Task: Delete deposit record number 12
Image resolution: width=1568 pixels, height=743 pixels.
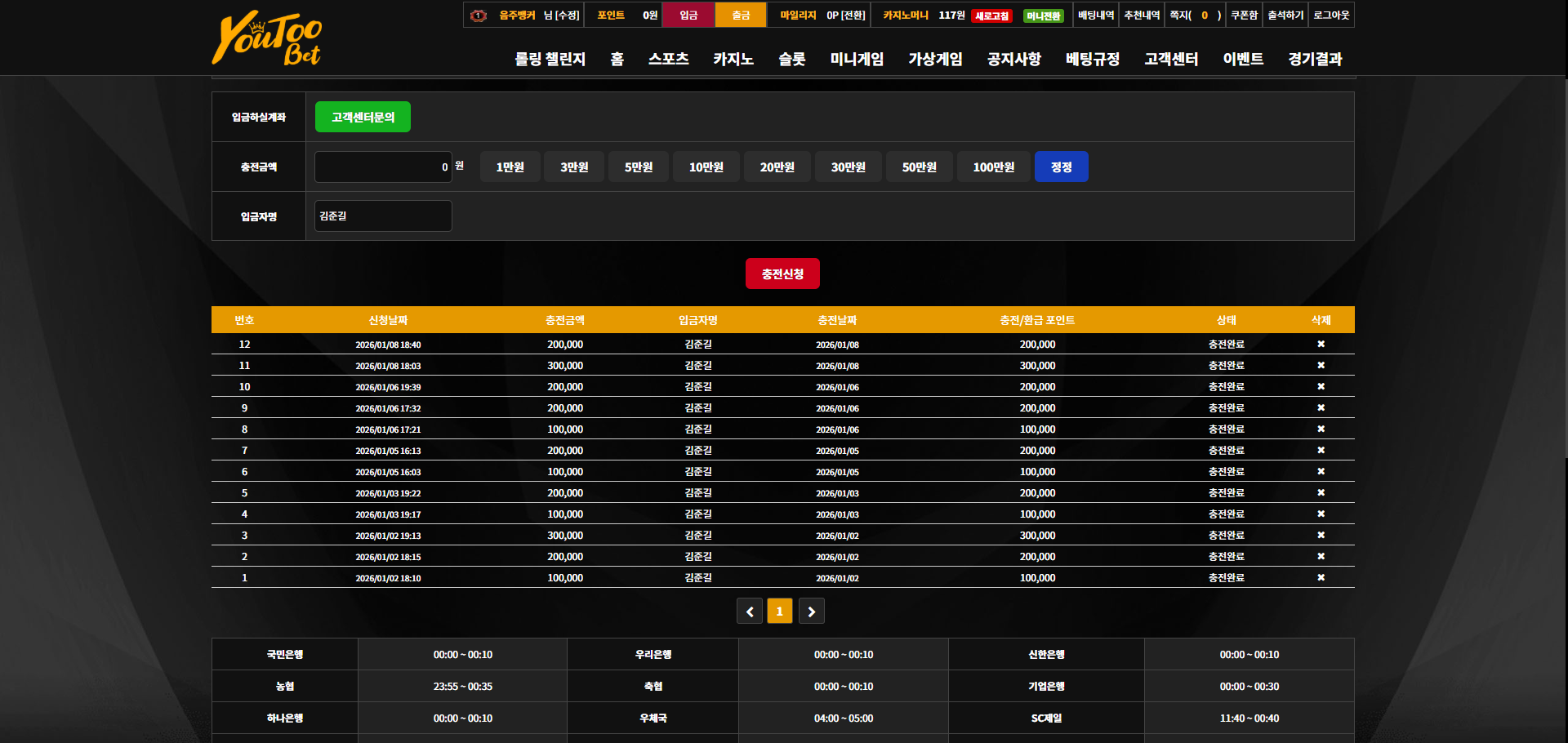Action: click(1321, 345)
